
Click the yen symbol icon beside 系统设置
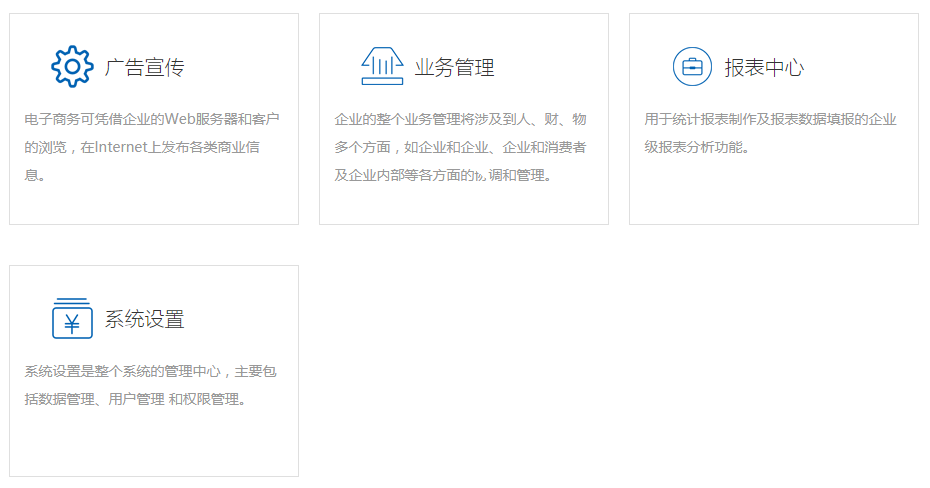(x=72, y=319)
